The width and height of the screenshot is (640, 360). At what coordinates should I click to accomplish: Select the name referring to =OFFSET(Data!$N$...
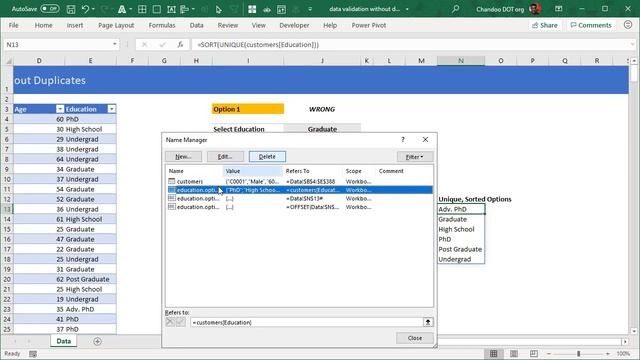[x=299, y=207]
